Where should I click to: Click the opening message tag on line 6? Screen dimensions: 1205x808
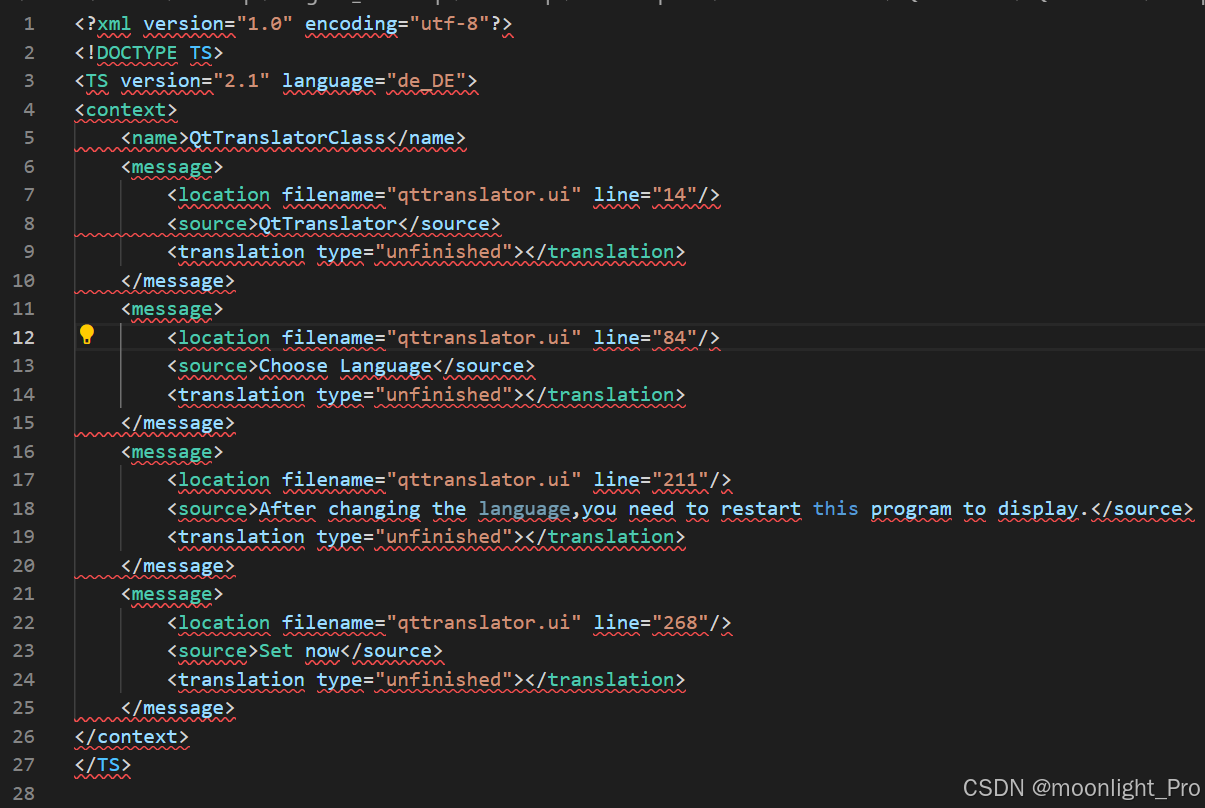172,166
